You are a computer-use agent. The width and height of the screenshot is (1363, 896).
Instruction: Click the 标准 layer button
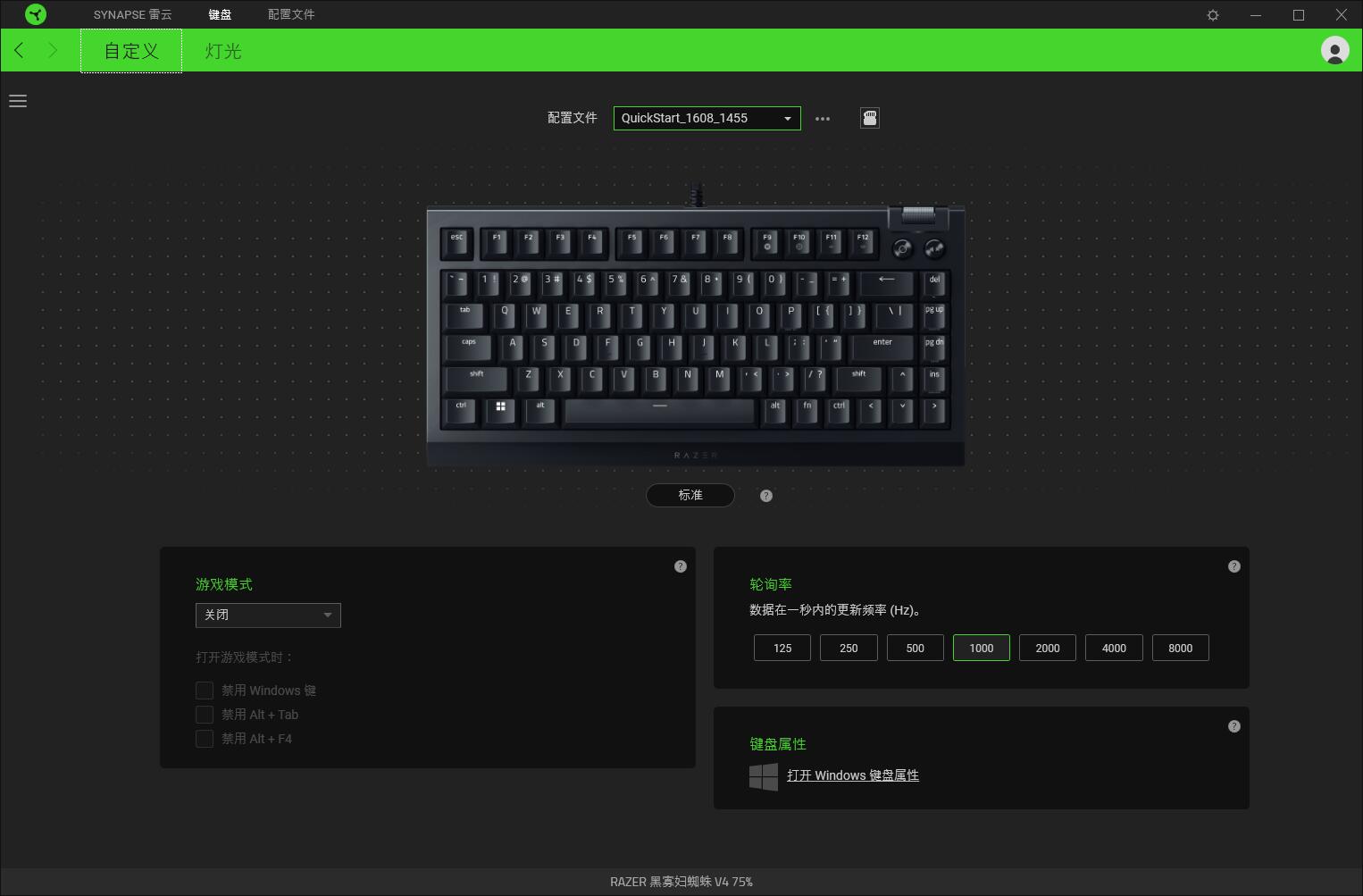(690, 495)
